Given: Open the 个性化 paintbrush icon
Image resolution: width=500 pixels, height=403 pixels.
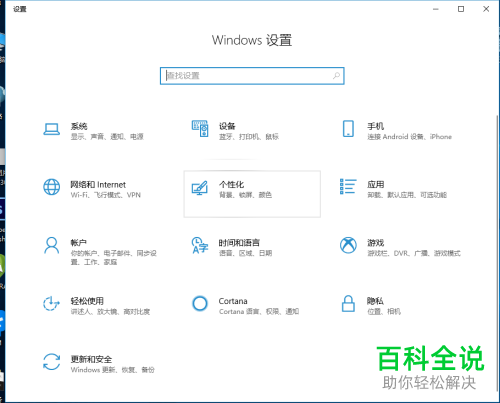Looking at the screenshot, I should [200, 188].
